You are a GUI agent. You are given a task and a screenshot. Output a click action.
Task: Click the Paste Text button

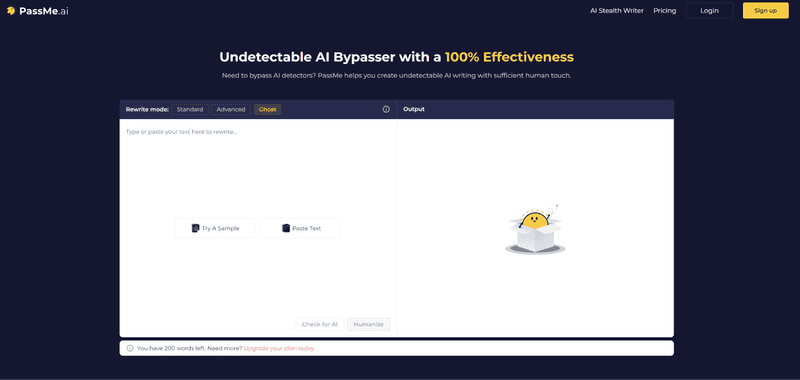(301, 228)
